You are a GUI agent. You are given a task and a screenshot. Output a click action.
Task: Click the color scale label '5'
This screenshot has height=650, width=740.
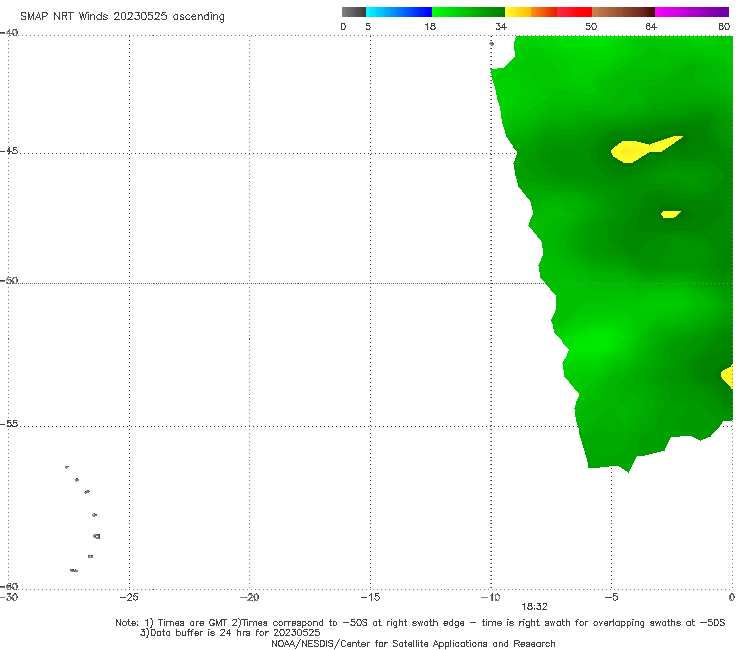(x=368, y=26)
